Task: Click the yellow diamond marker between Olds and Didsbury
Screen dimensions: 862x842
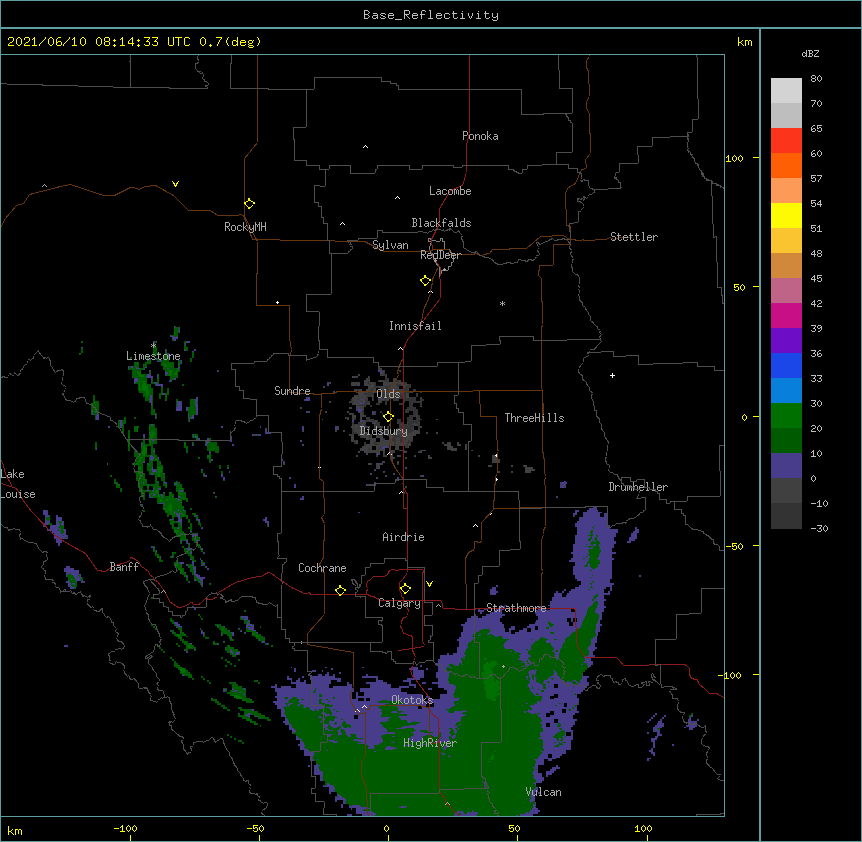Action: (388, 416)
